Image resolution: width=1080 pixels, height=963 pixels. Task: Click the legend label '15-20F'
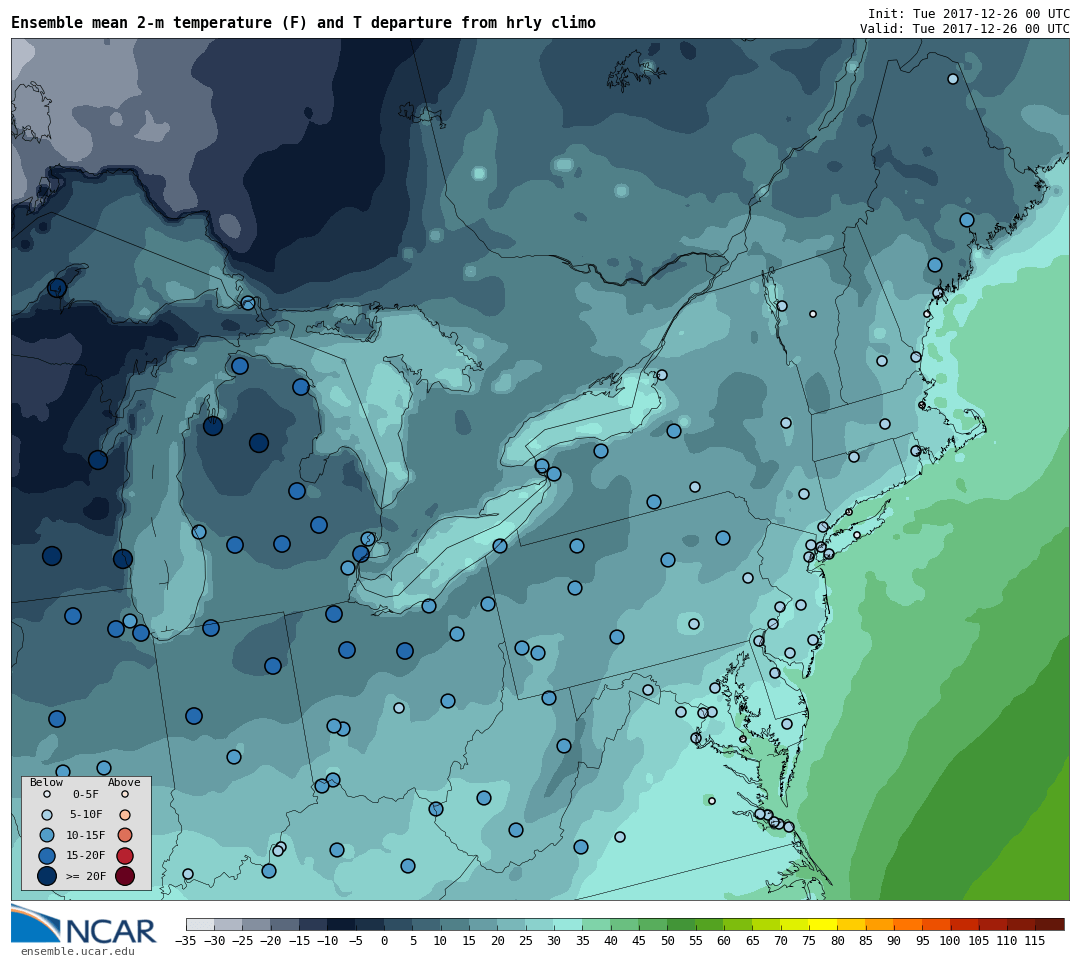coord(86,855)
